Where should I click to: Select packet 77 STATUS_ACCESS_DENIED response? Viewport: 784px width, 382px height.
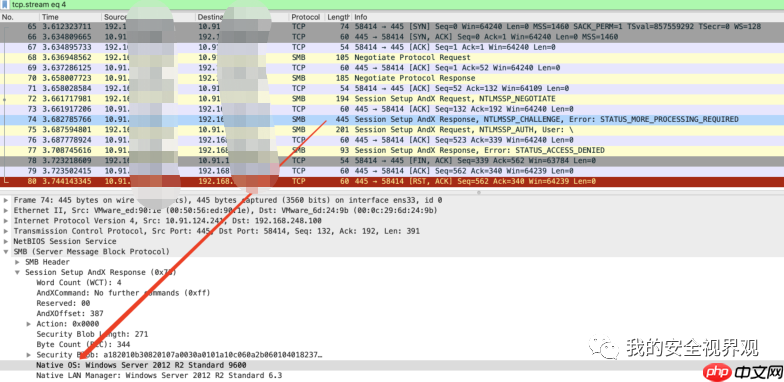tap(392, 150)
